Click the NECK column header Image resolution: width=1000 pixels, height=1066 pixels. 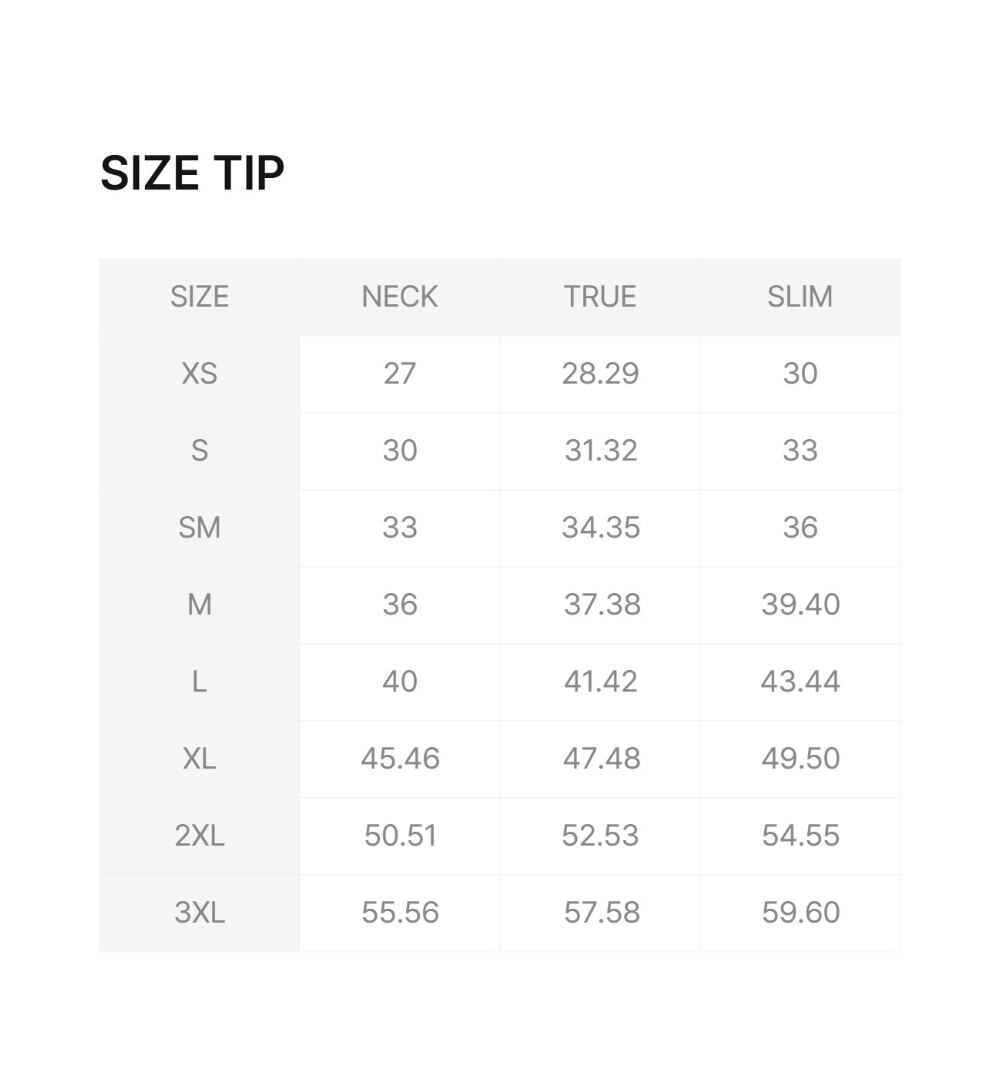point(400,297)
